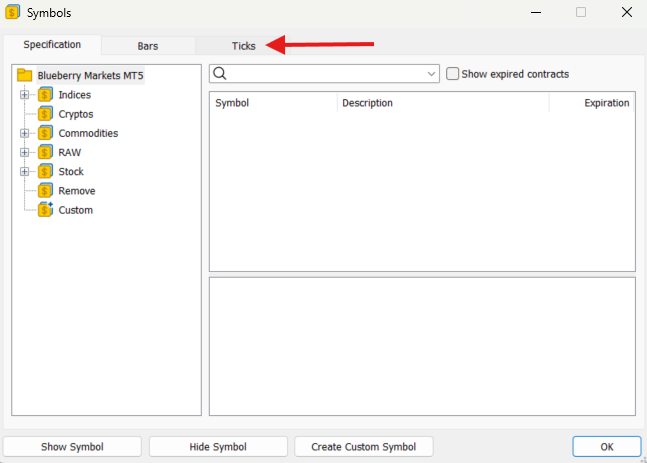Click the Custom symbols group icon
Image resolution: width=647 pixels, height=463 pixels.
click(45, 210)
